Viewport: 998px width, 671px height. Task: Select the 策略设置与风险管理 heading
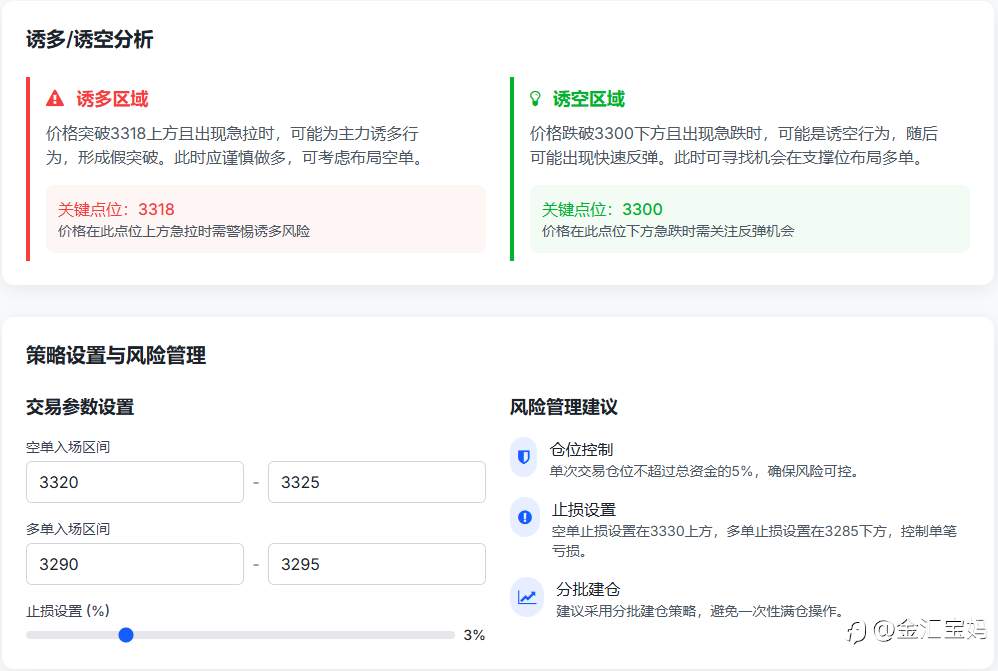tap(116, 355)
